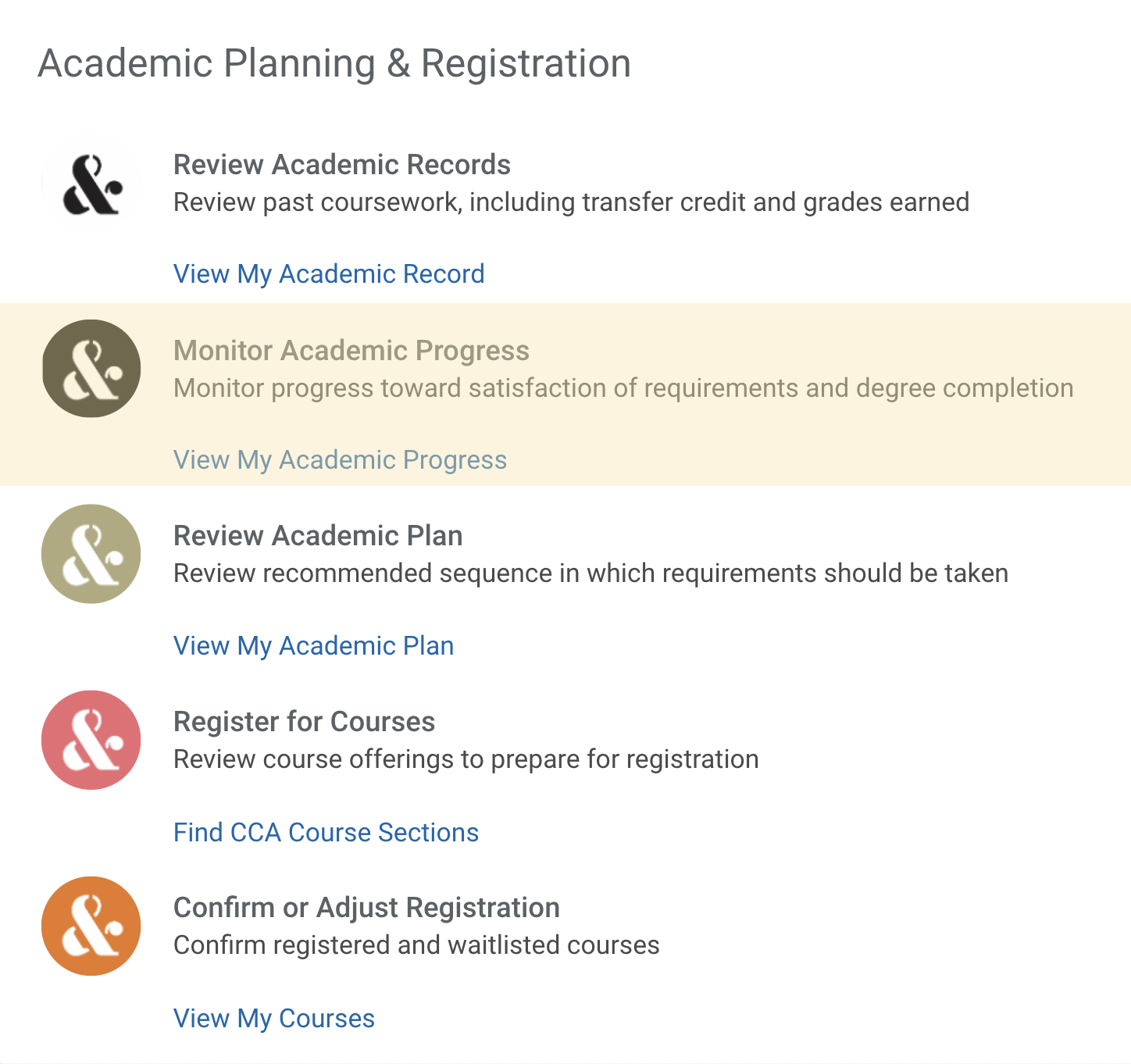
Task: Click the orange ampersand Confirm or Adjust Registration icon
Action: (x=91, y=926)
